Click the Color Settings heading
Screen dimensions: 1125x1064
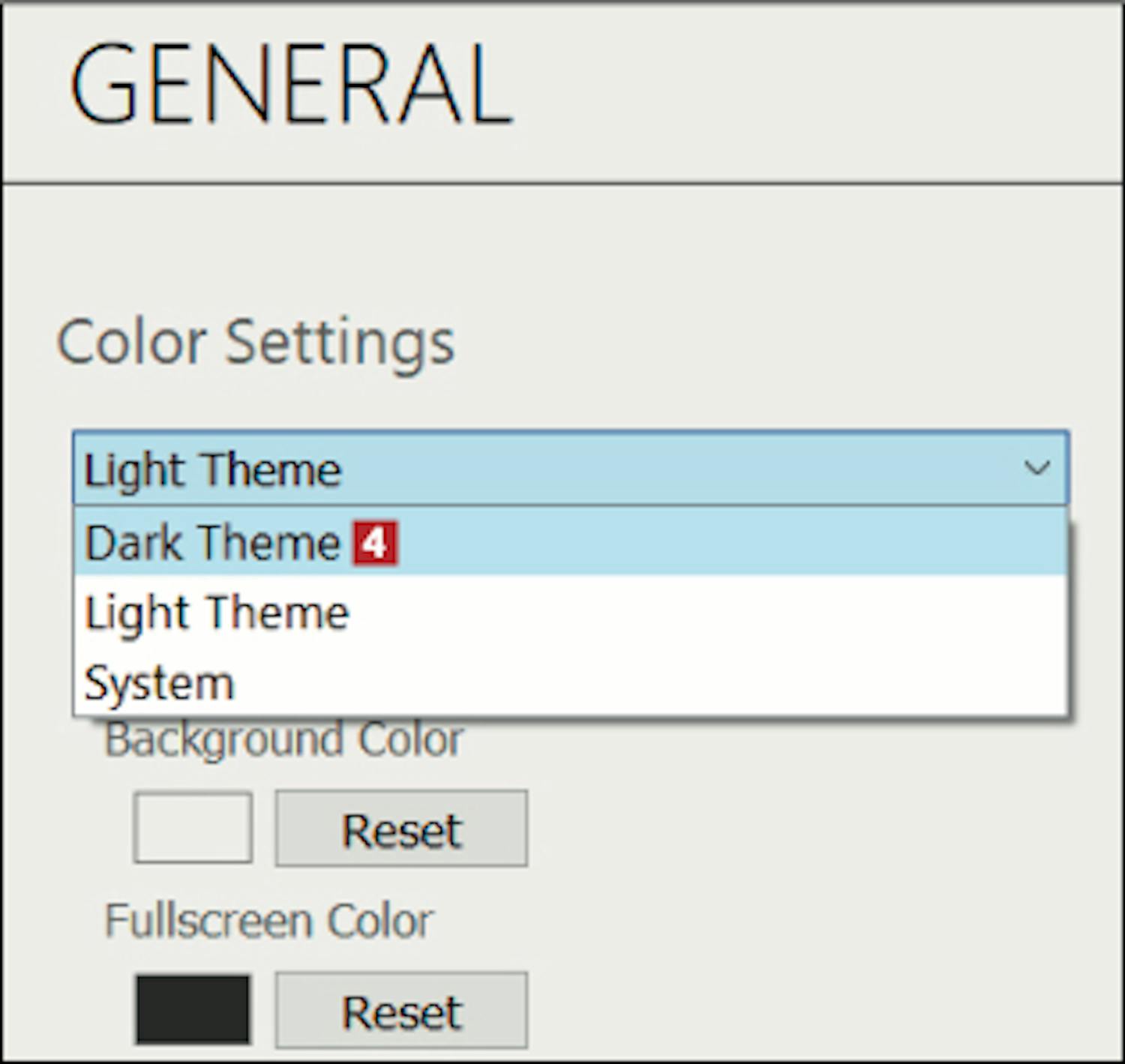click(256, 342)
